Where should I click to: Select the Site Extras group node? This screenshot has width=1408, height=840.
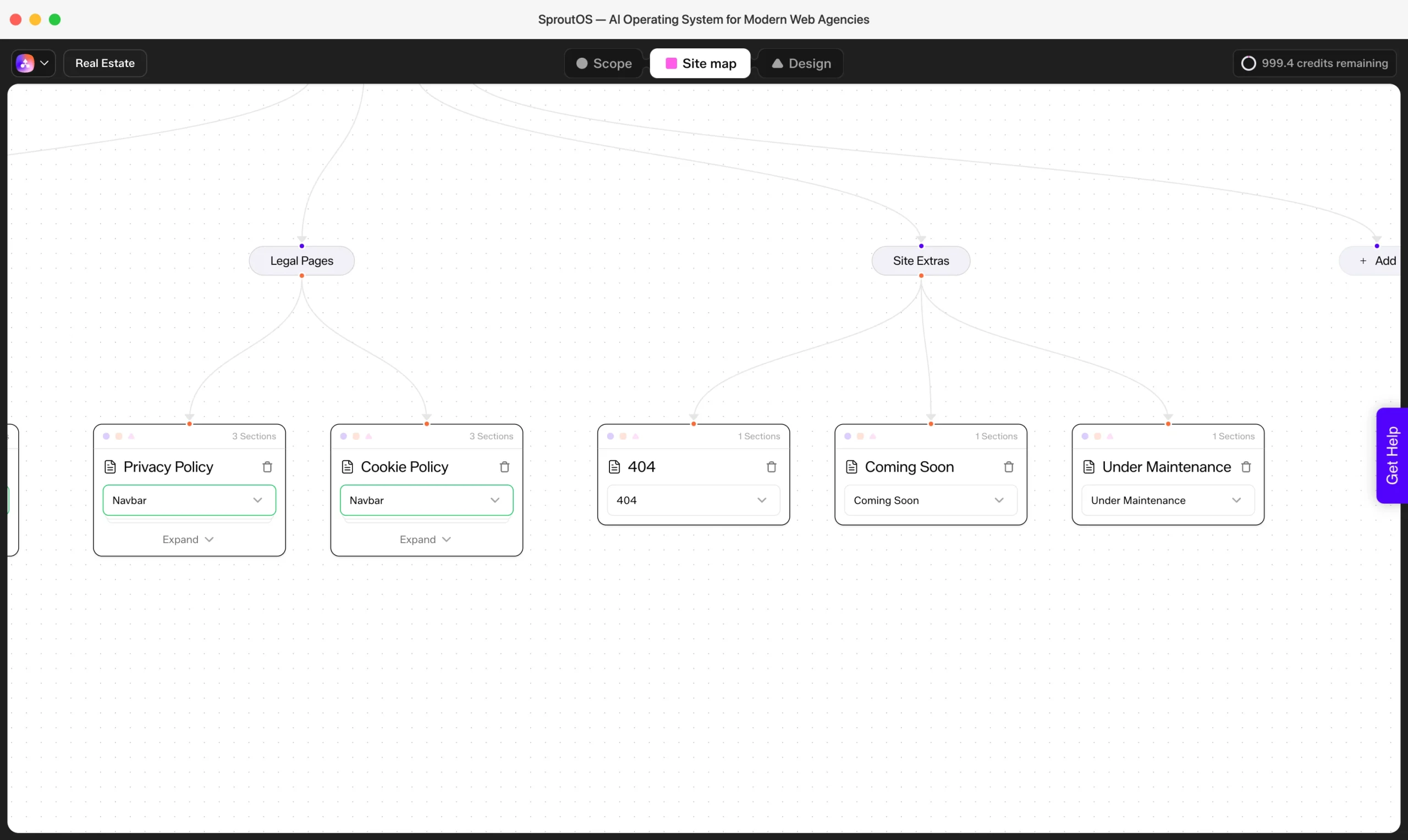(921, 261)
